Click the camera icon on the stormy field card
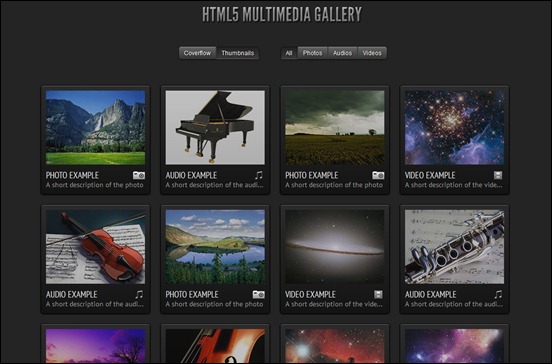This screenshot has width=552, height=364. pos(378,175)
